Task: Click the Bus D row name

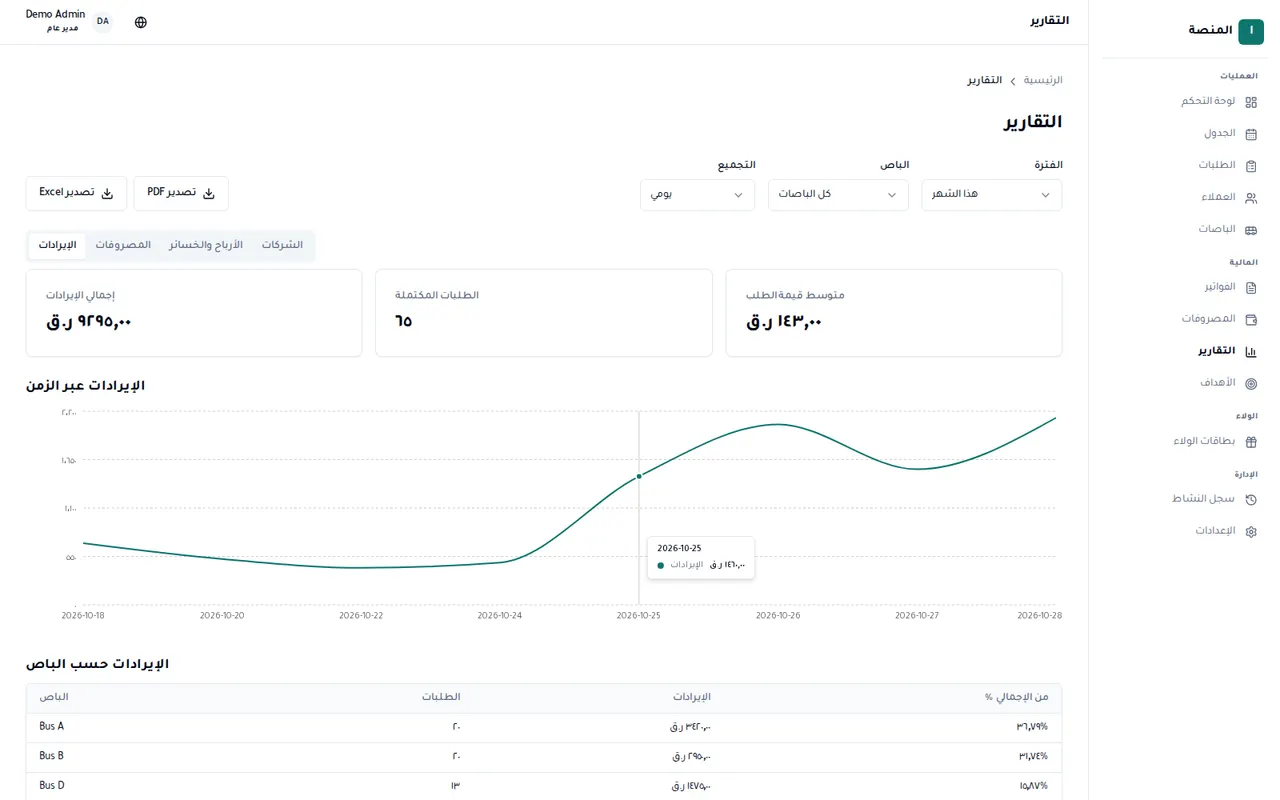Action: (x=52, y=786)
